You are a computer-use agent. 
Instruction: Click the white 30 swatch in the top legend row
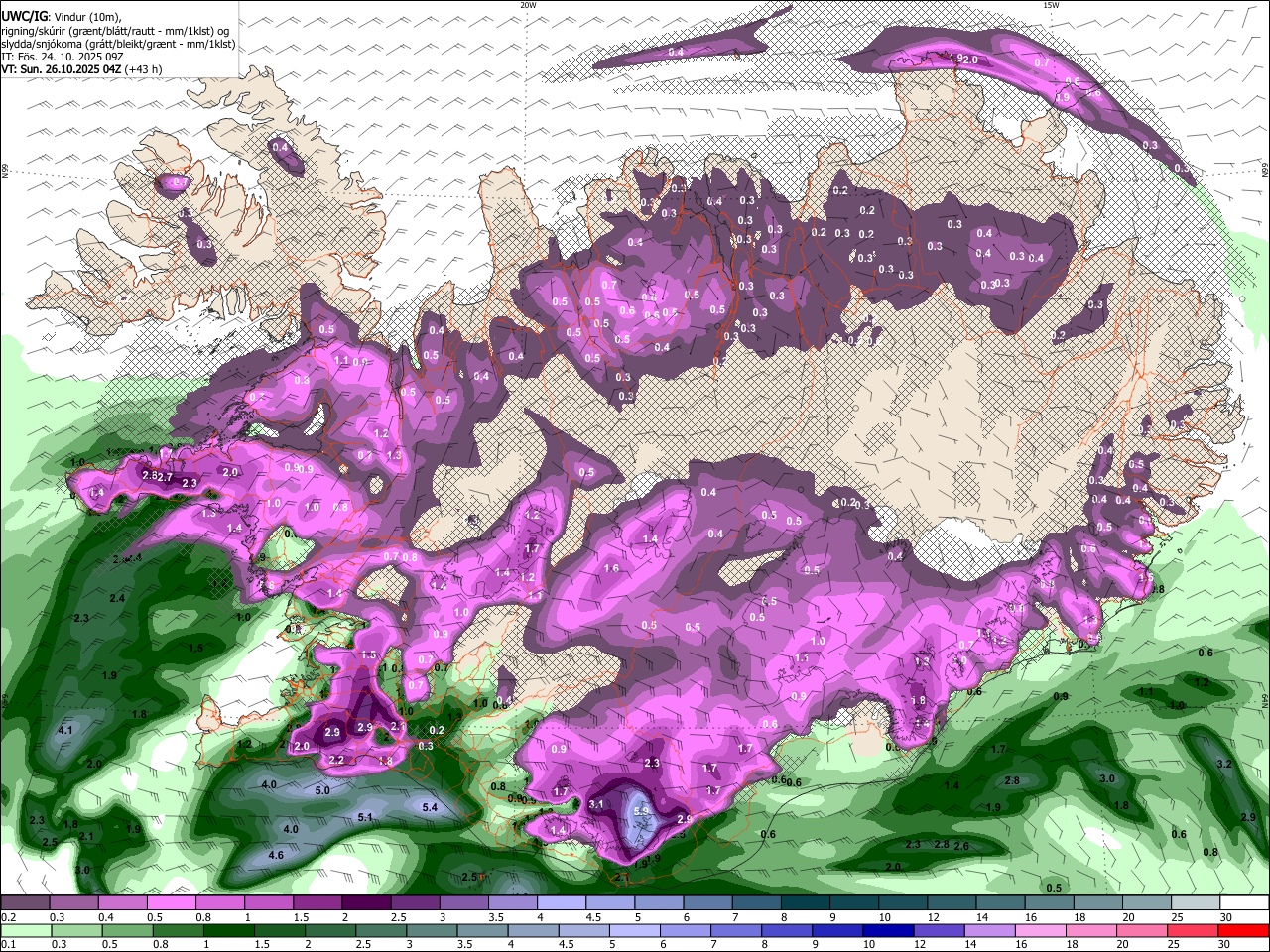1242,903
